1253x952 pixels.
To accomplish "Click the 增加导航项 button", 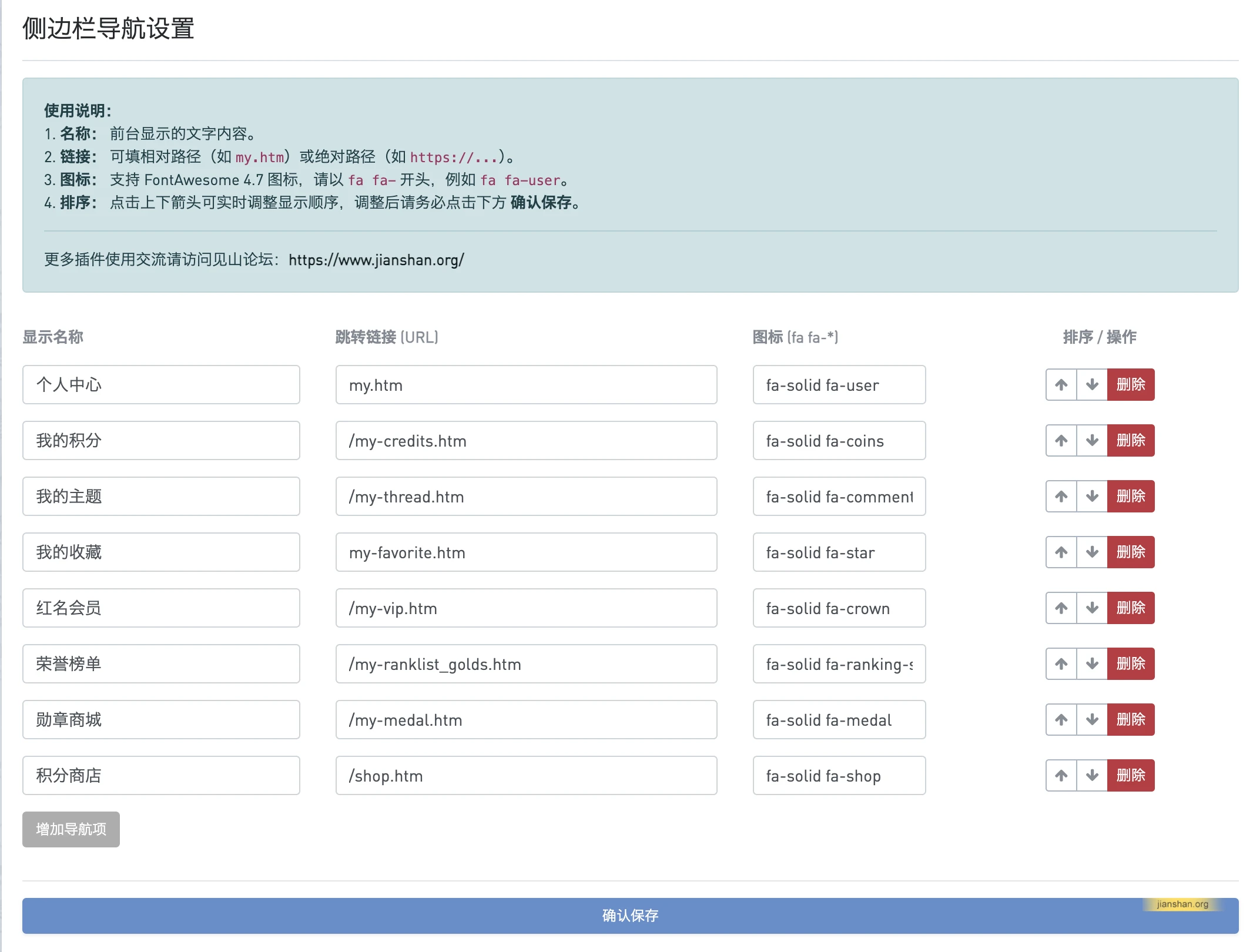I will [x=71, y=829].
